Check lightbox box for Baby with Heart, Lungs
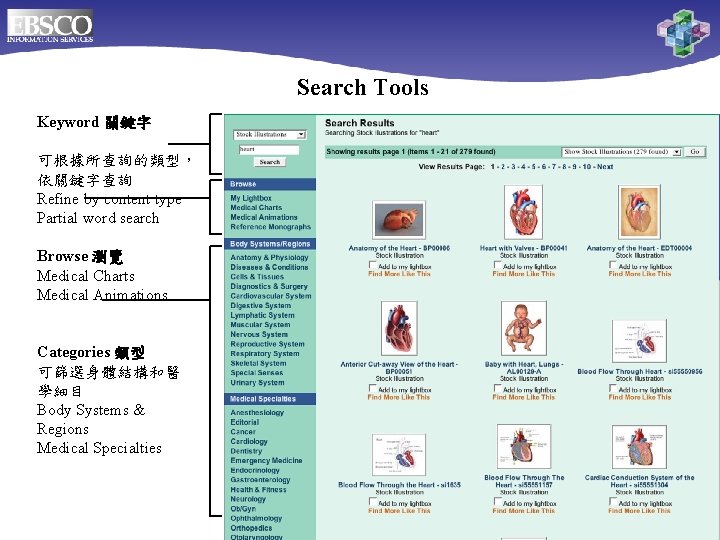Screen dimensions: 720x540 tap(498, 388)
